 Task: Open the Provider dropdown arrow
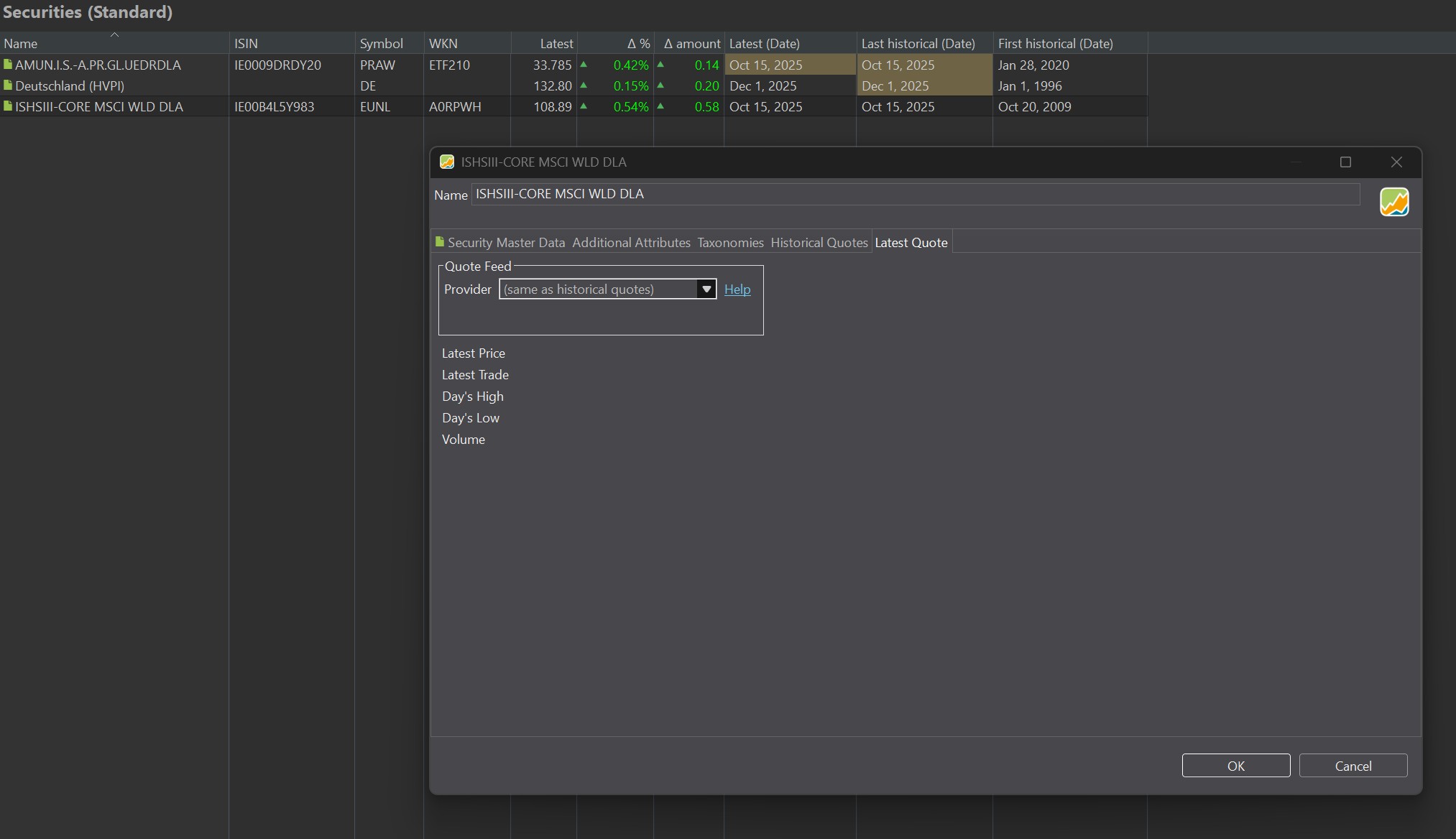(x=706, y=289)
